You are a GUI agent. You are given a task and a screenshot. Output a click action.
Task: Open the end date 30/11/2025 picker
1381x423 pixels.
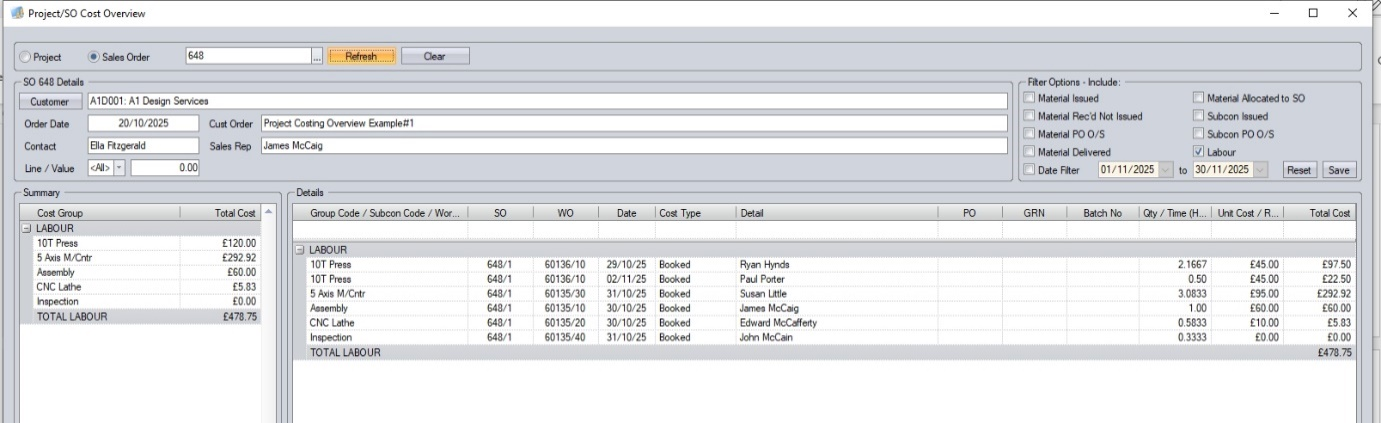[x=1259, y=170]
